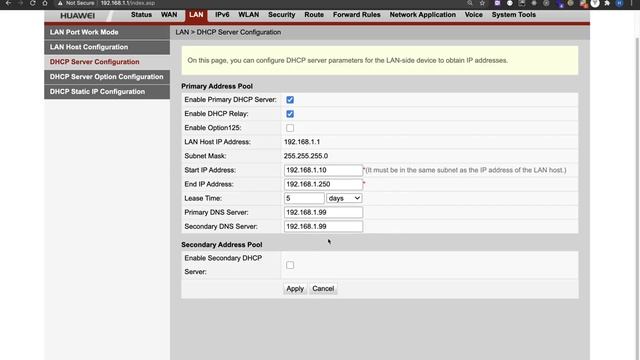The height and width of the screenshot is (360, 640).
Task: Click the Secondary DNS Server field
Action: [x=323, y=227]
